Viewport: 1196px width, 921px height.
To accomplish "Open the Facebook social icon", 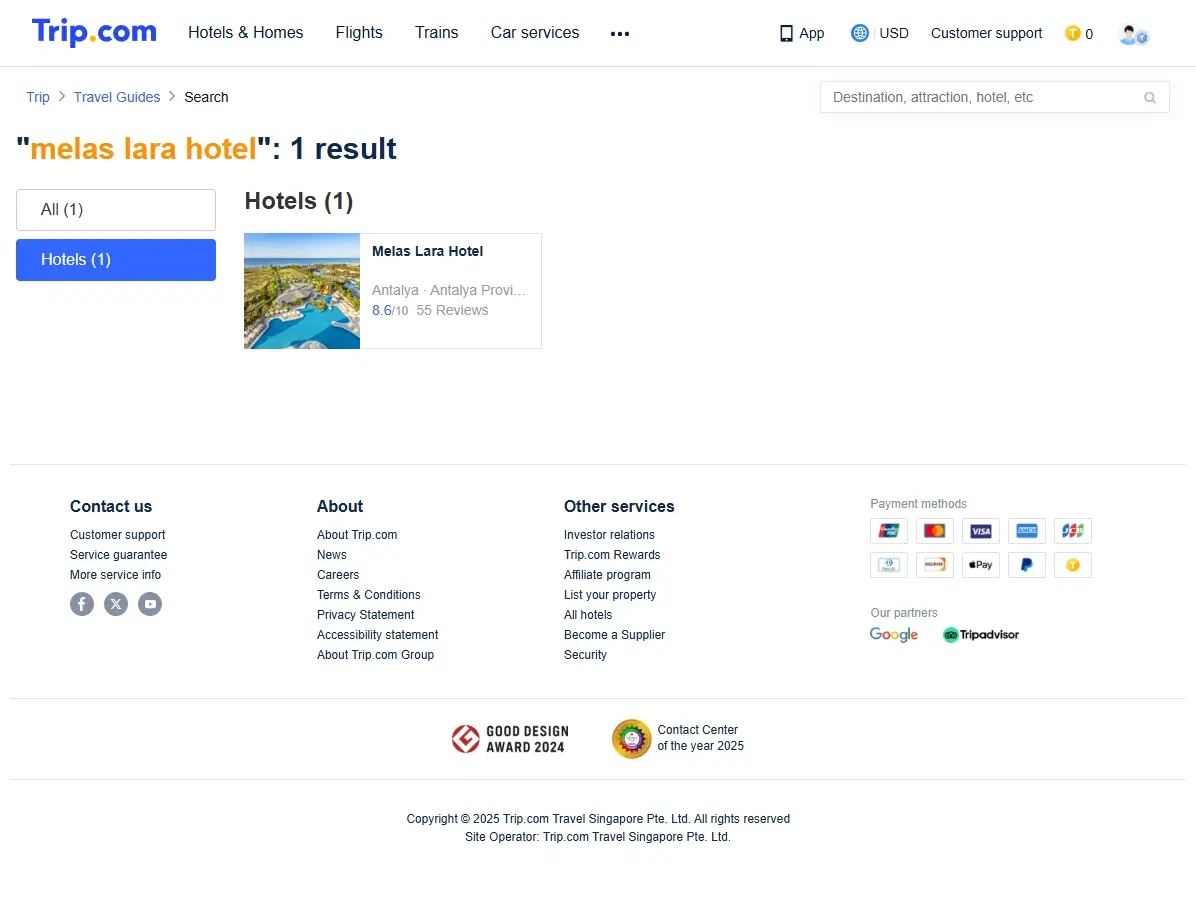I will 82,604.
